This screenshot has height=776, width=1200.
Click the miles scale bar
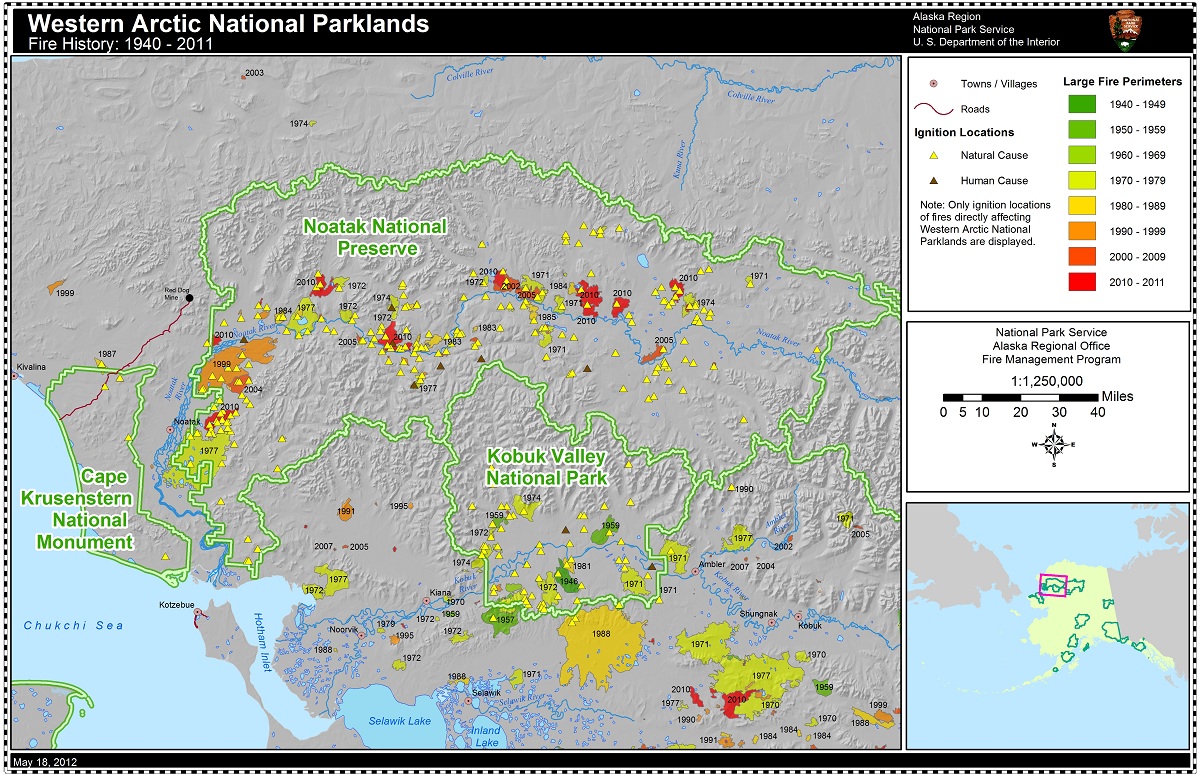[x=1020, y=397]
